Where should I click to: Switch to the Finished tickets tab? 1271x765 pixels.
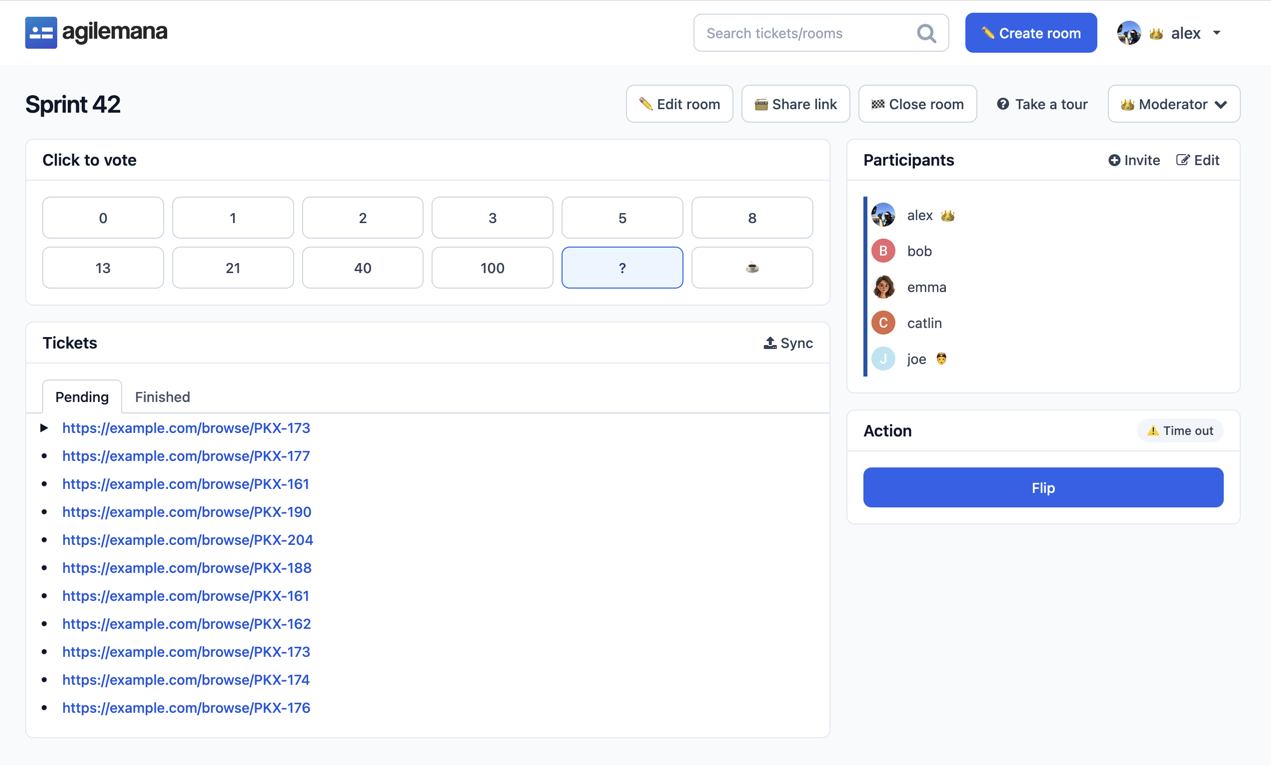(162, 397)
